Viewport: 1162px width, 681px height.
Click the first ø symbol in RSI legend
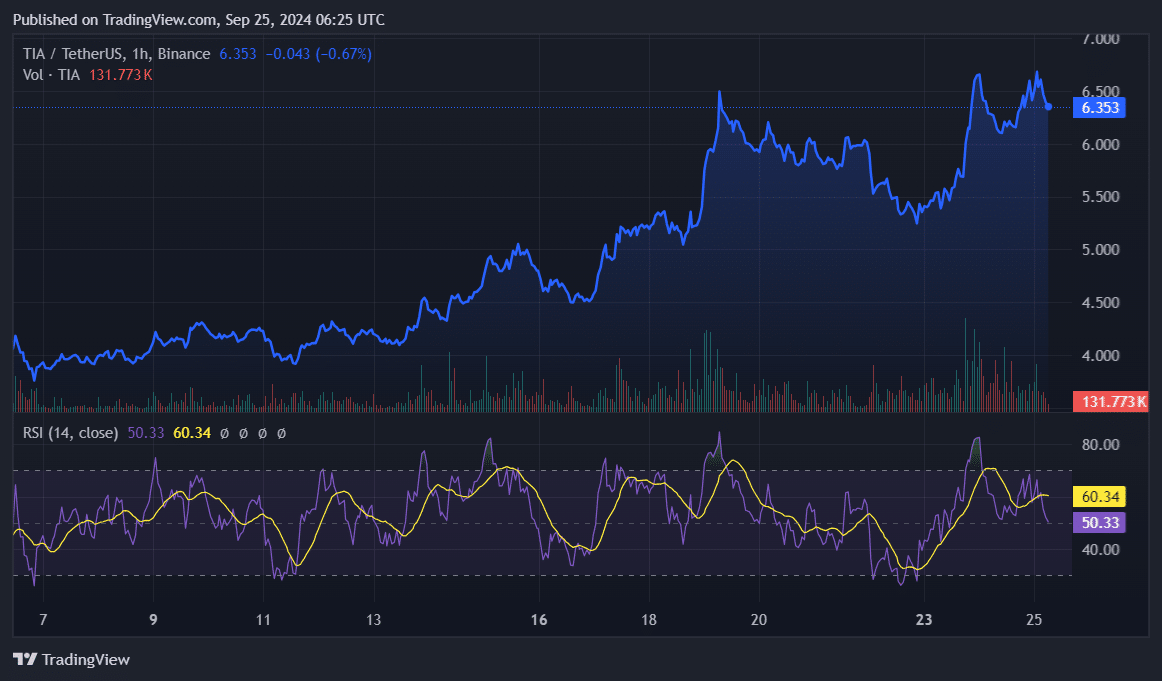pyautogui.click(x=224, y=433)
